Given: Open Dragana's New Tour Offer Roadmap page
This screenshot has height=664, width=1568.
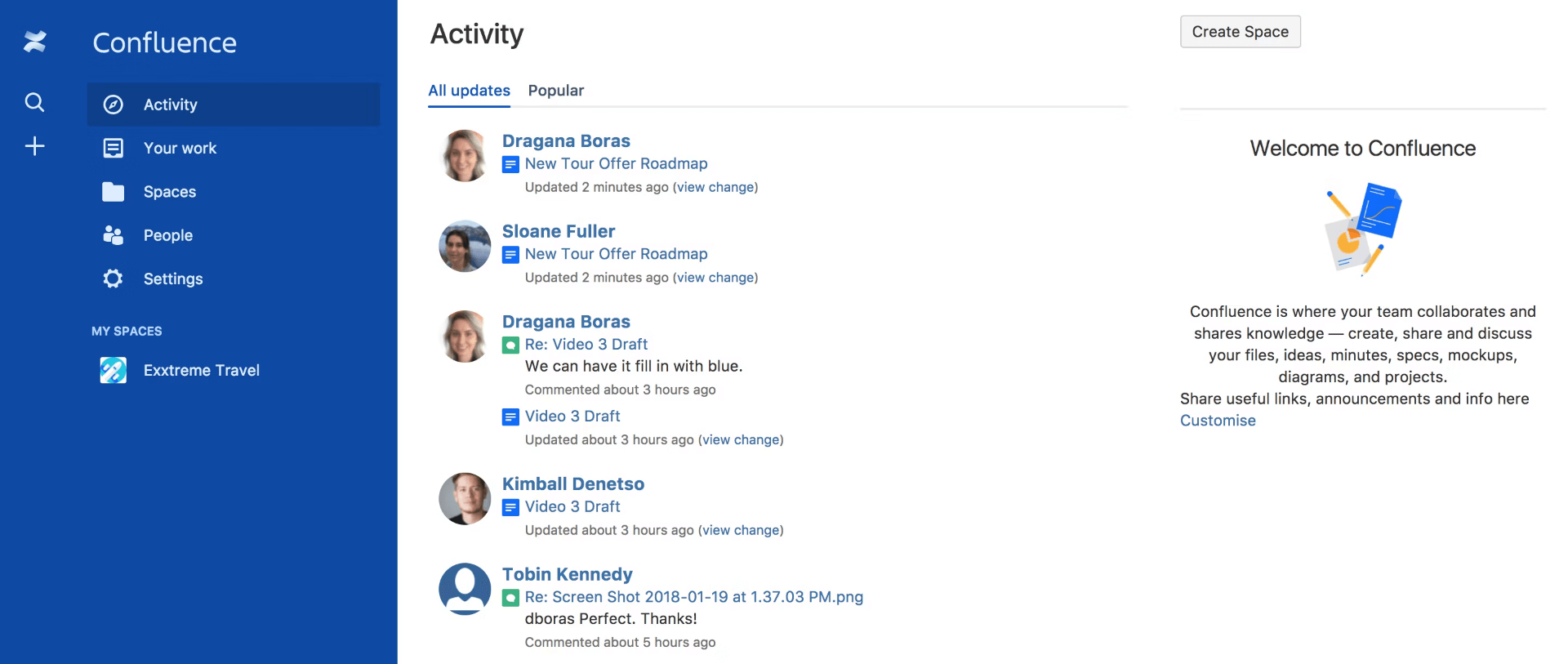Looking at the screenshot, I should point(617,164).
